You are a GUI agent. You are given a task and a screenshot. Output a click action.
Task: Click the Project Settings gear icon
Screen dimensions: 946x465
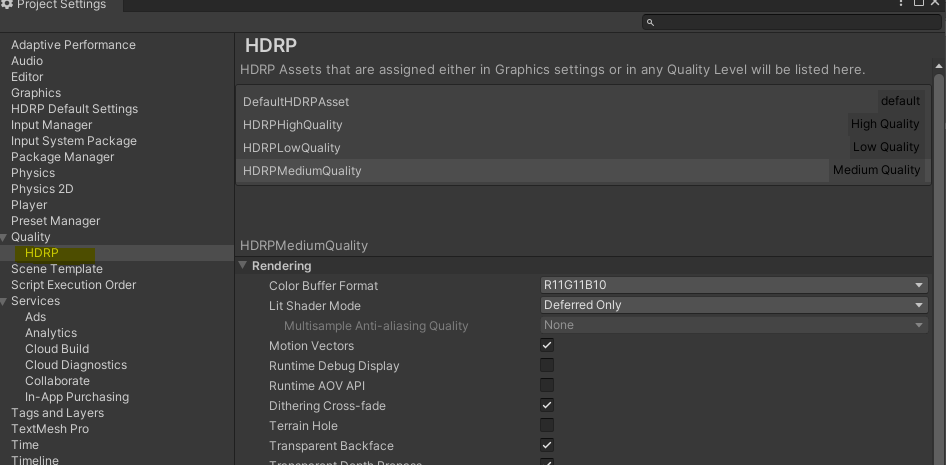click(7, 5)
